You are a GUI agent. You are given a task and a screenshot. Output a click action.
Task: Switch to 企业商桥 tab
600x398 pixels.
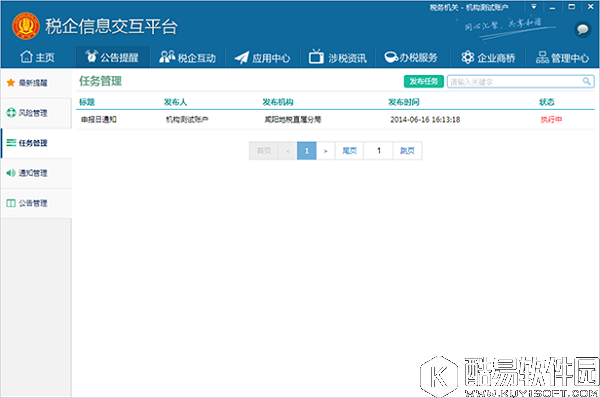(488, 57)
